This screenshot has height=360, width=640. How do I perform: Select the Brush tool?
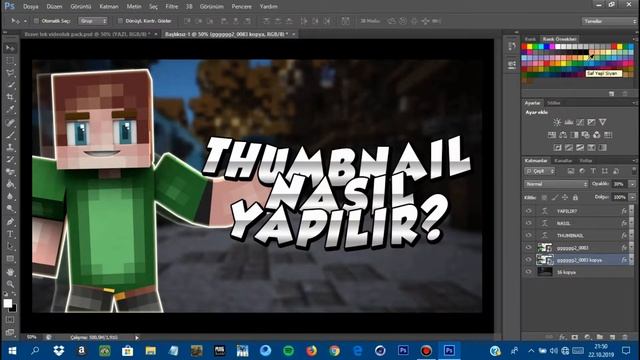tap(10, 135)
